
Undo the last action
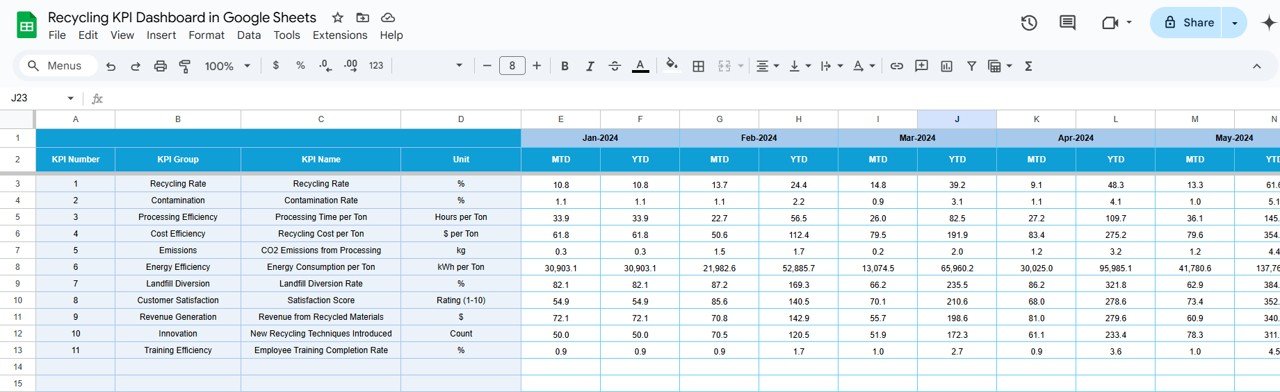pyautogui.click(x=110, y=66)
